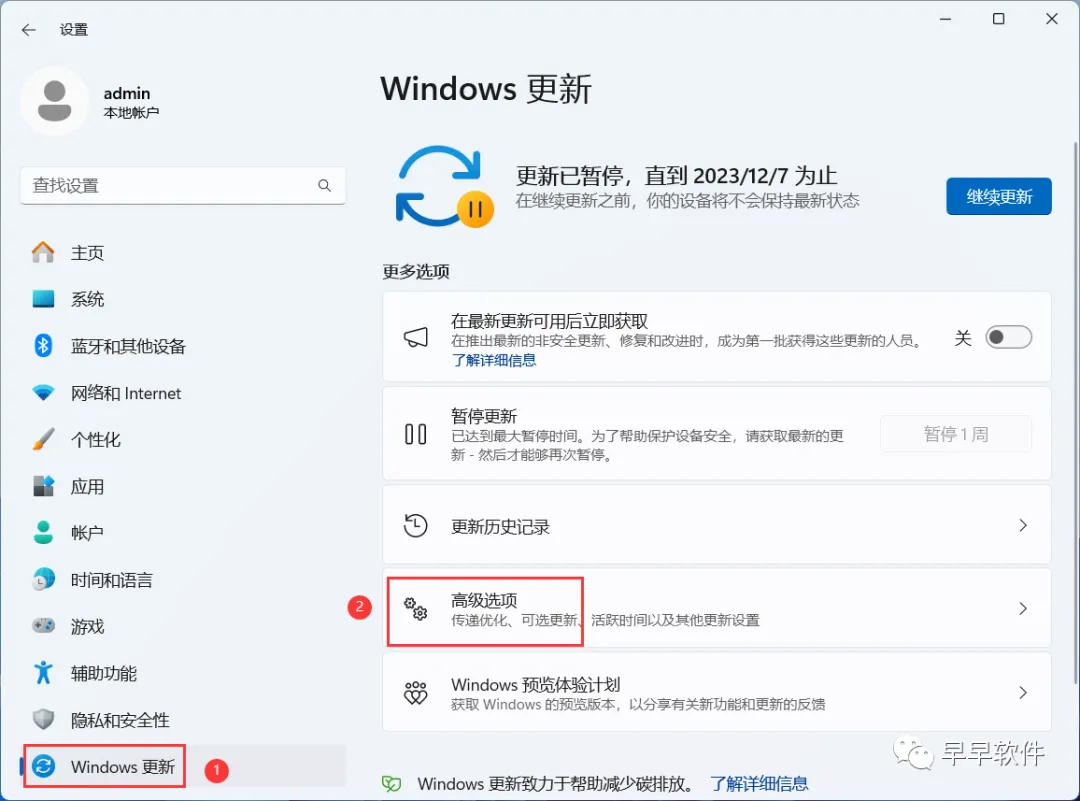
Task: Click the 系统 monitor icon
Action: coord(43,299)
